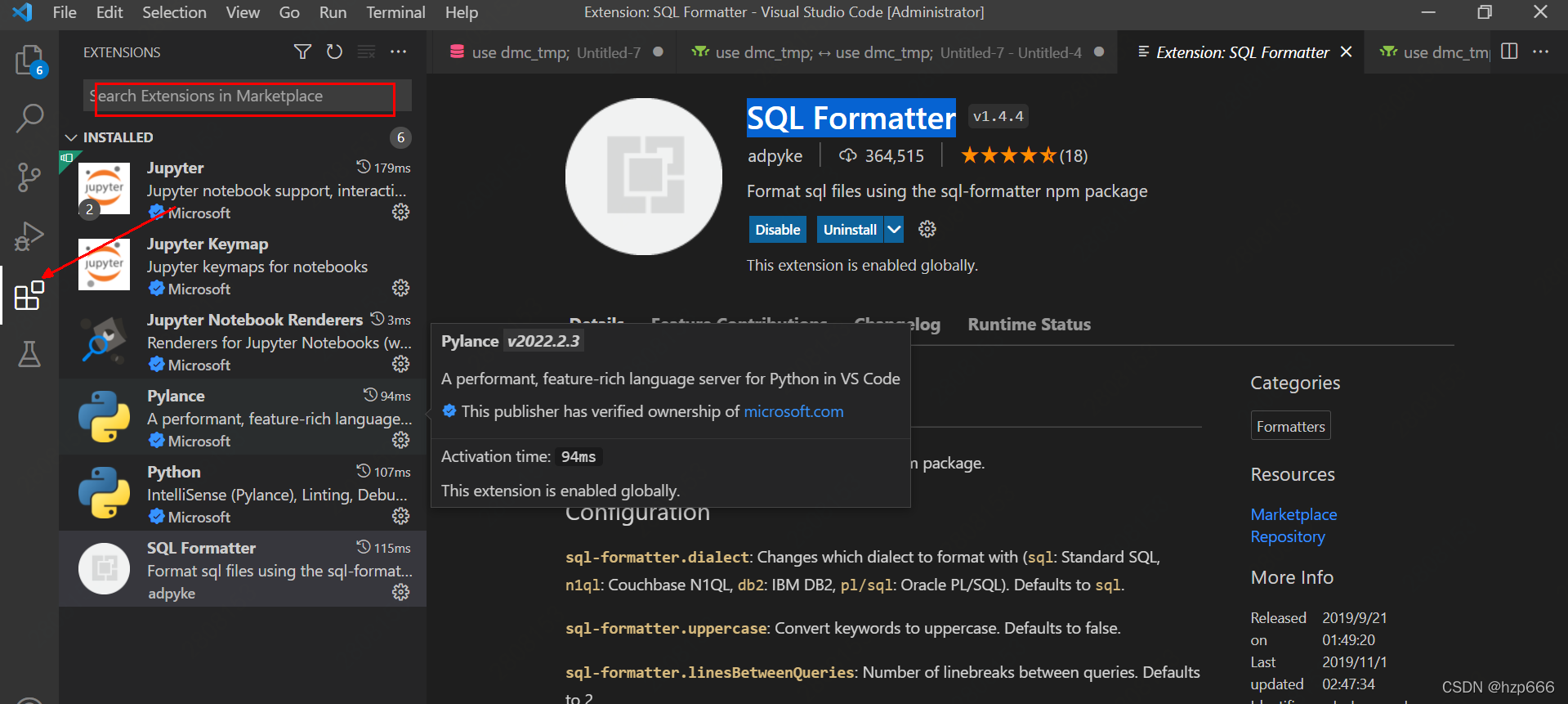Open SQL Formatter settings gear beside Uninstall
This screenshot has height=704, width=1568.
click(927, 230)
